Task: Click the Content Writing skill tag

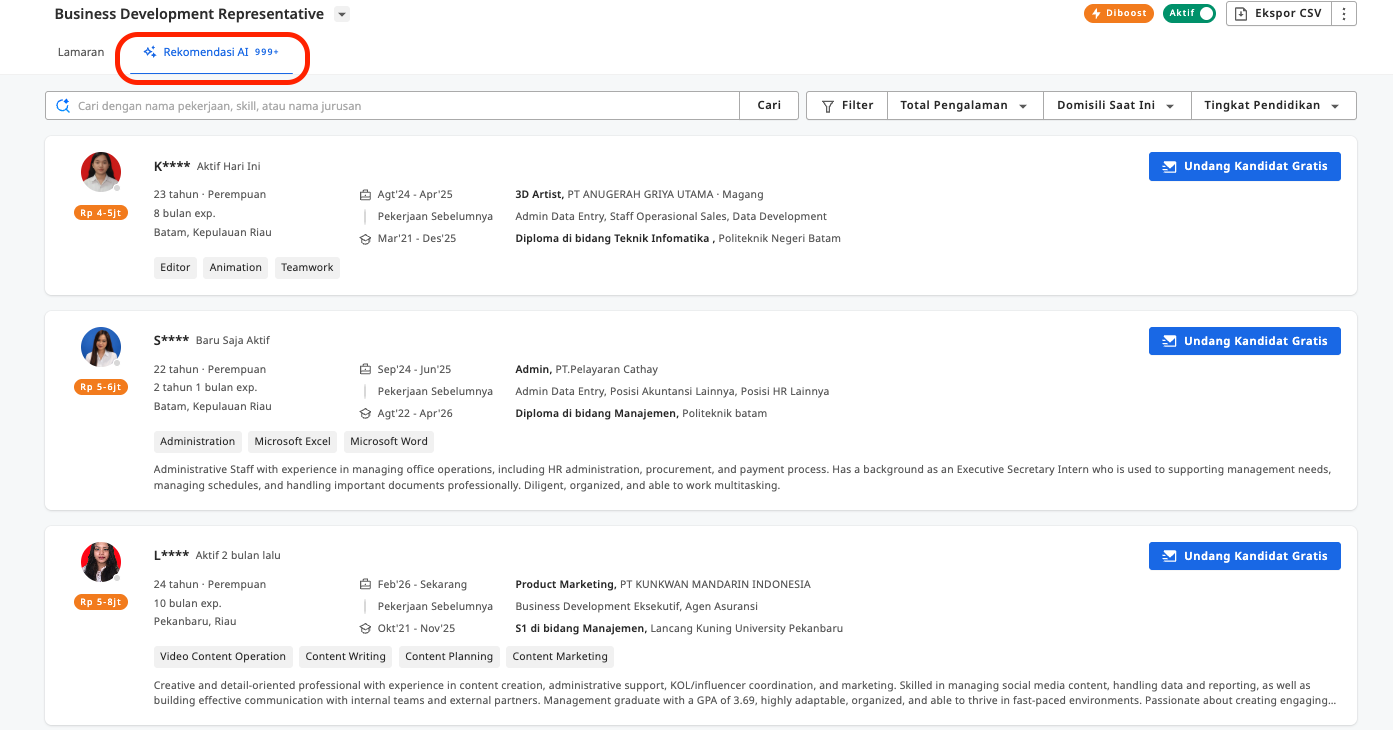Action: click(x=346, y=657)
